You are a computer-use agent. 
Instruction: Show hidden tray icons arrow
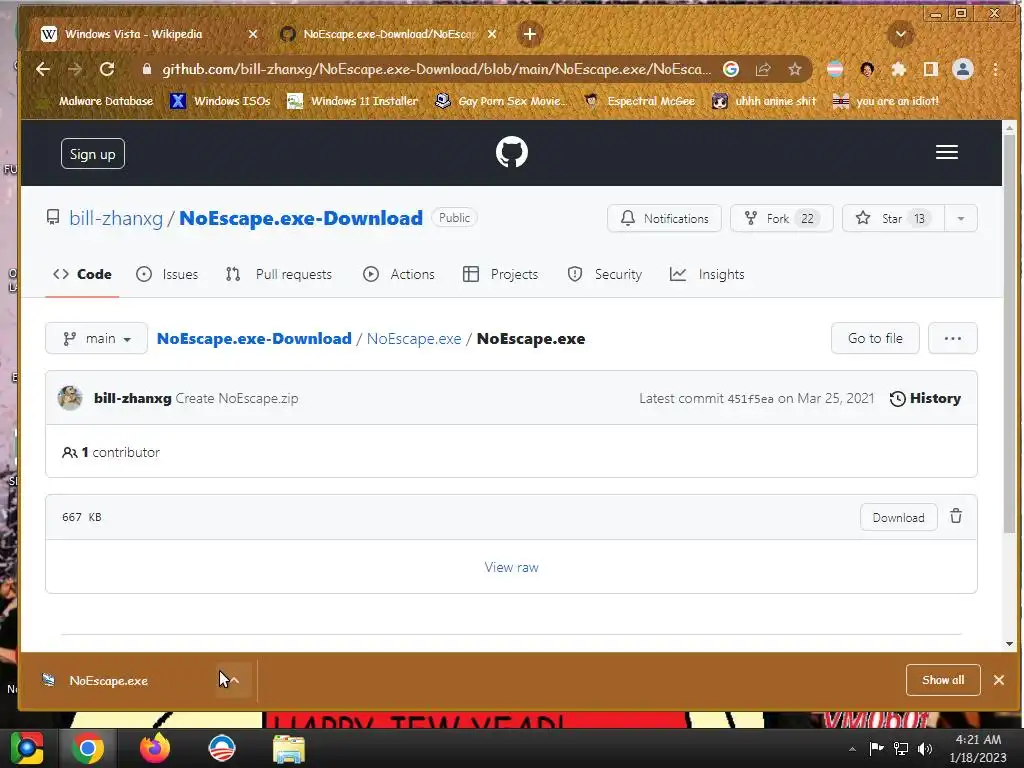[852, 749]
